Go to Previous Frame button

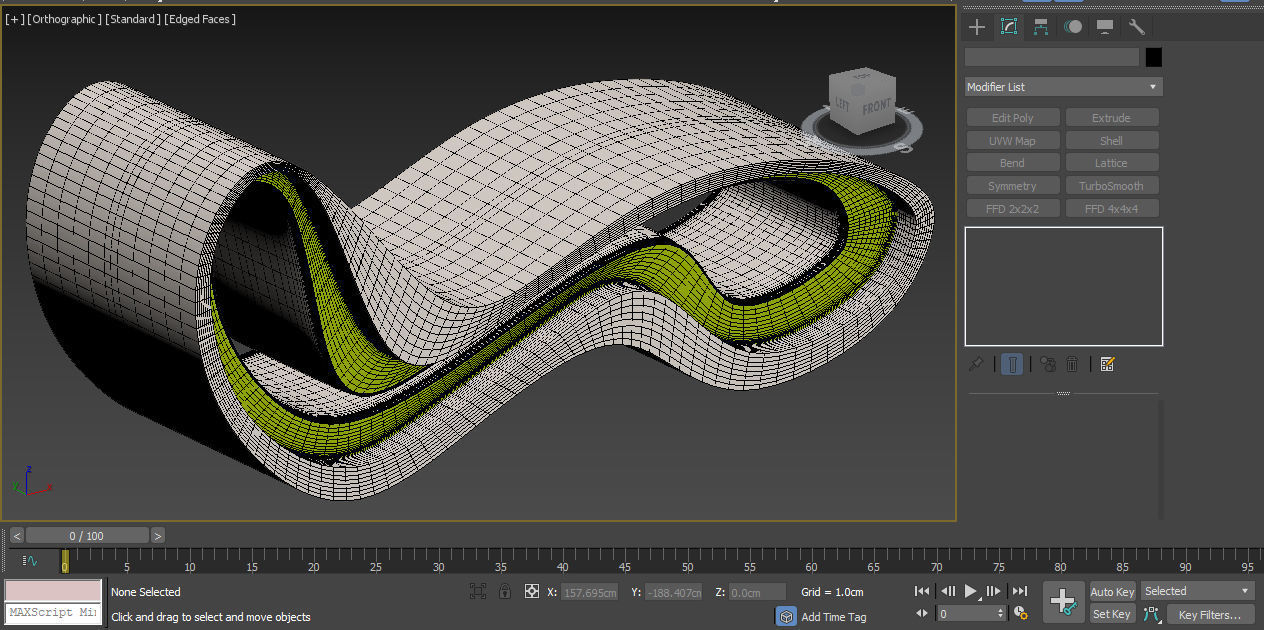coord(948,592)
